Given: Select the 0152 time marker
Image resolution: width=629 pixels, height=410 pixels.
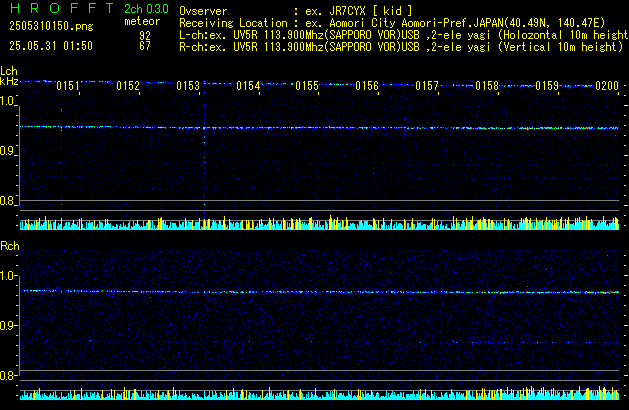Looking at the screenshot, I should 128,86.
